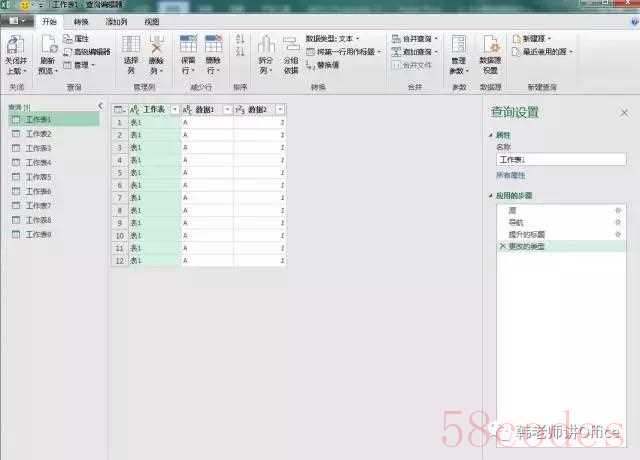The width and height of the screenshot is (640, 460).
Task: Click the 所有属性 (All Properties) link
Action: click(510, 174)
